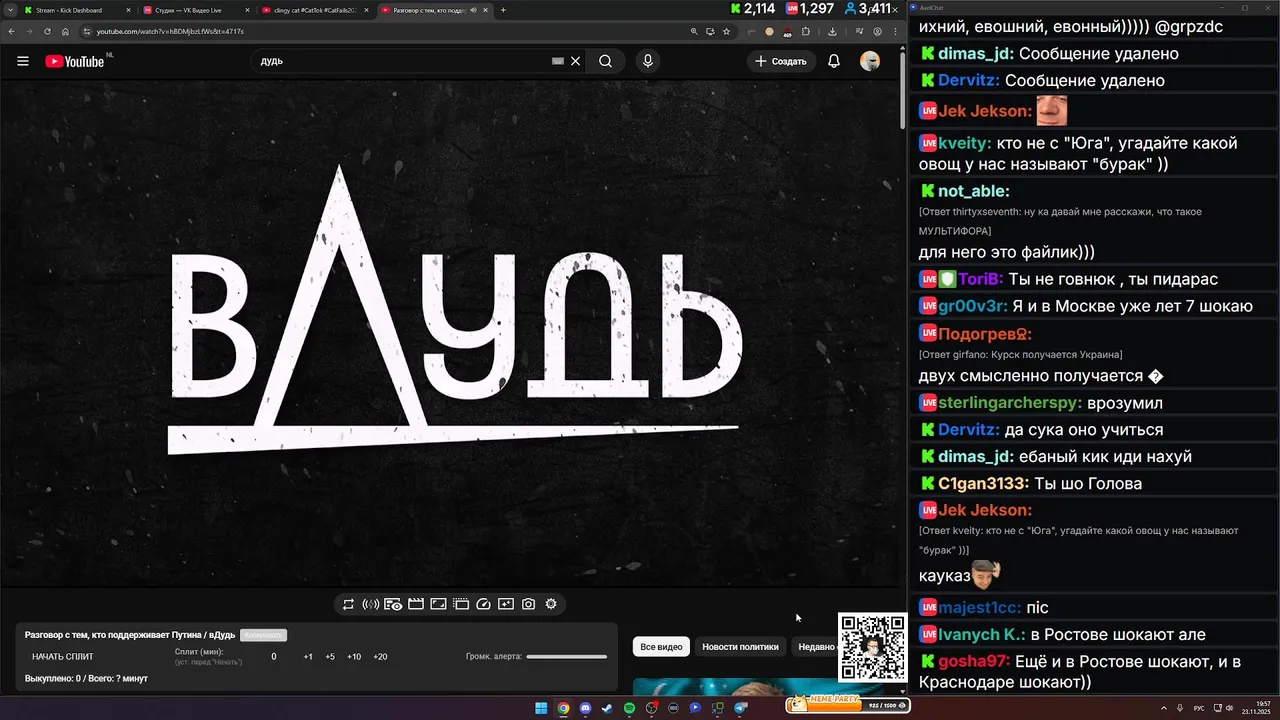Open Steam from the taskbar
The width and height of the screenshot is (1280, 720).
607,708
